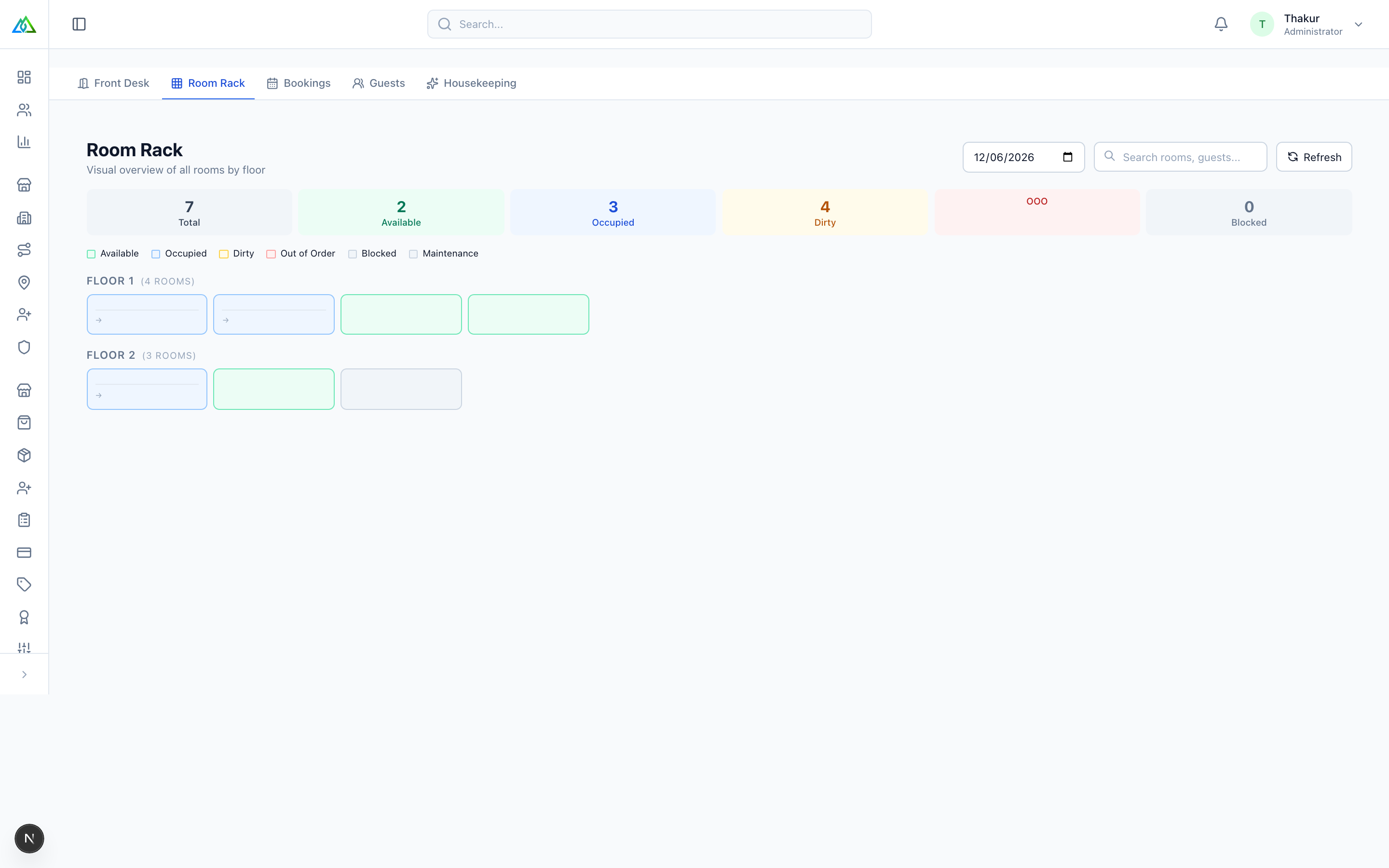Image resolution: width=1389 pixels, height=868 pixels.
Task: Click the Dirty yellow legend swatch
Action: click(x=224, y=254)
